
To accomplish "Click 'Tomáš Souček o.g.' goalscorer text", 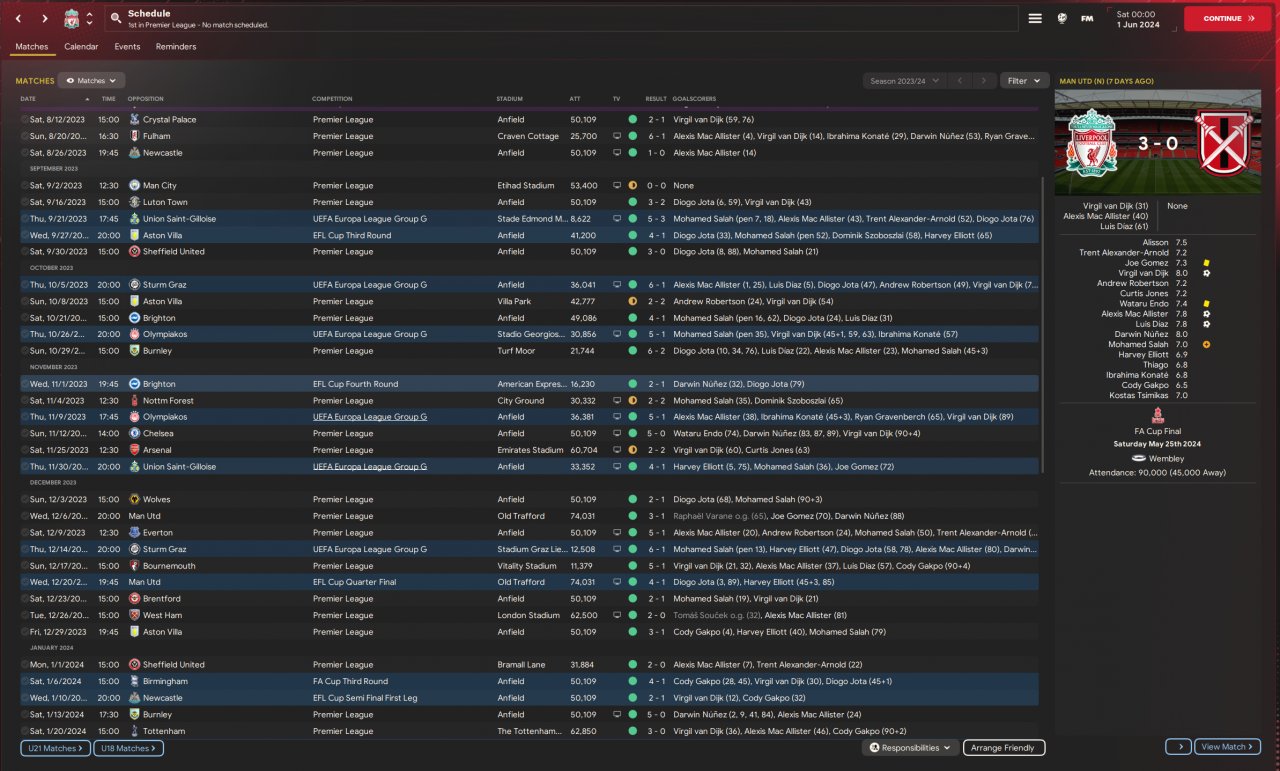I will pyautogui.click(x=709, y=615).
